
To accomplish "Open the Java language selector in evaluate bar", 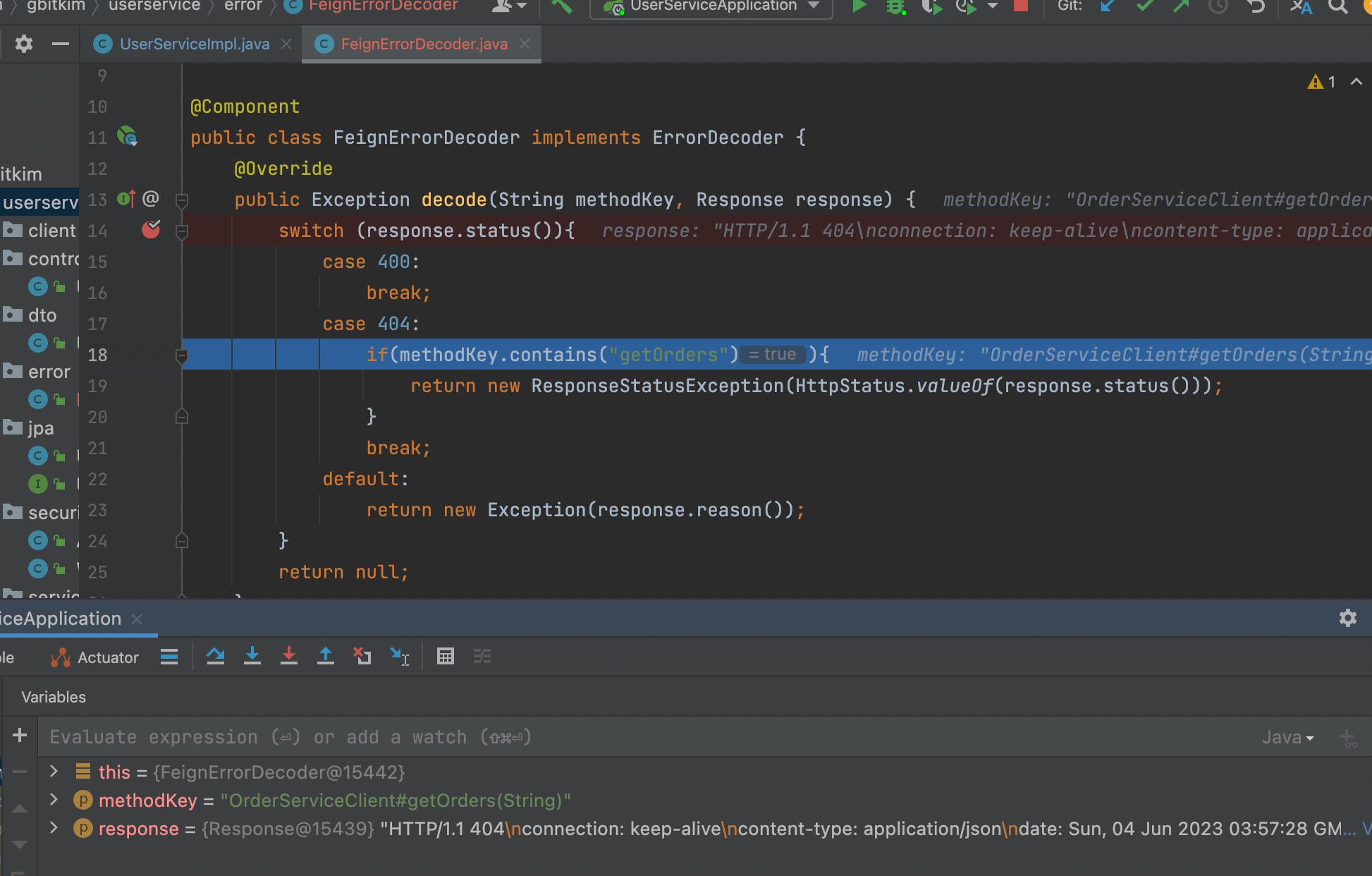I will pyautogui.click(x=1287, y=737).
